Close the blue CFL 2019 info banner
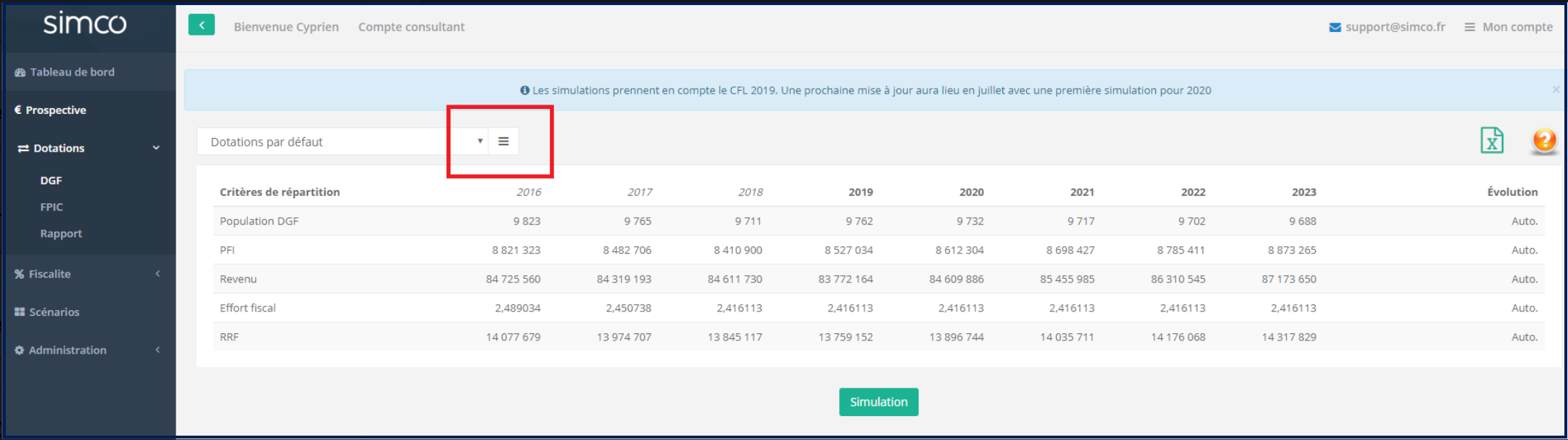 (x=1555, y=89)
